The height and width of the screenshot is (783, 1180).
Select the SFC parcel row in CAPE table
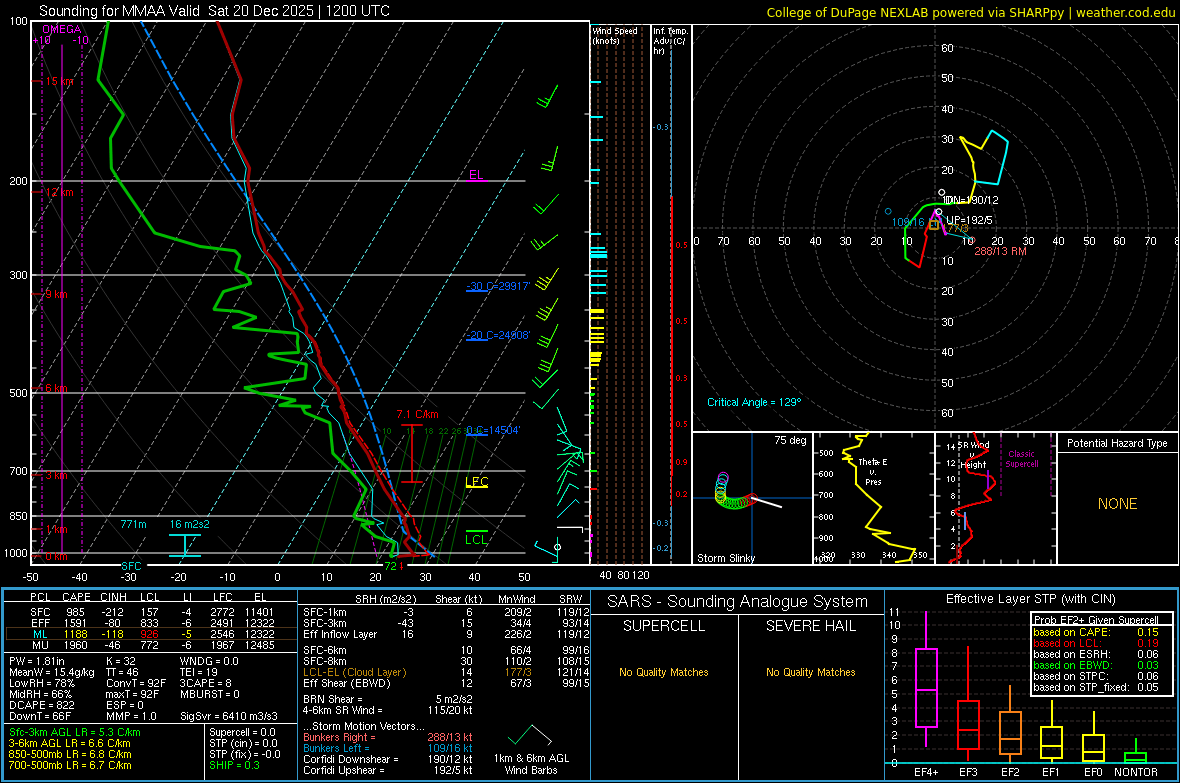point(151,612)
